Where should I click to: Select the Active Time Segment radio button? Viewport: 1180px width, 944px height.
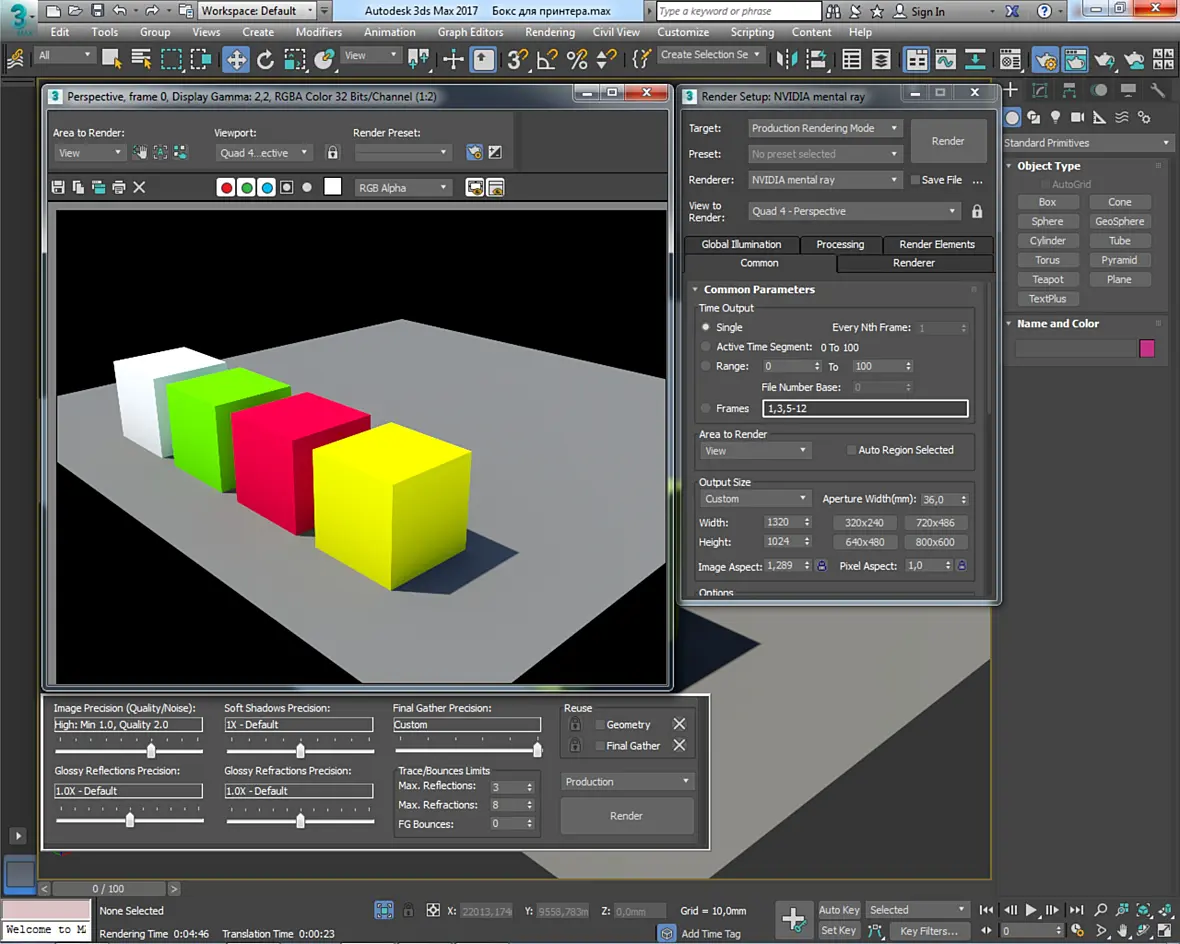705,347
